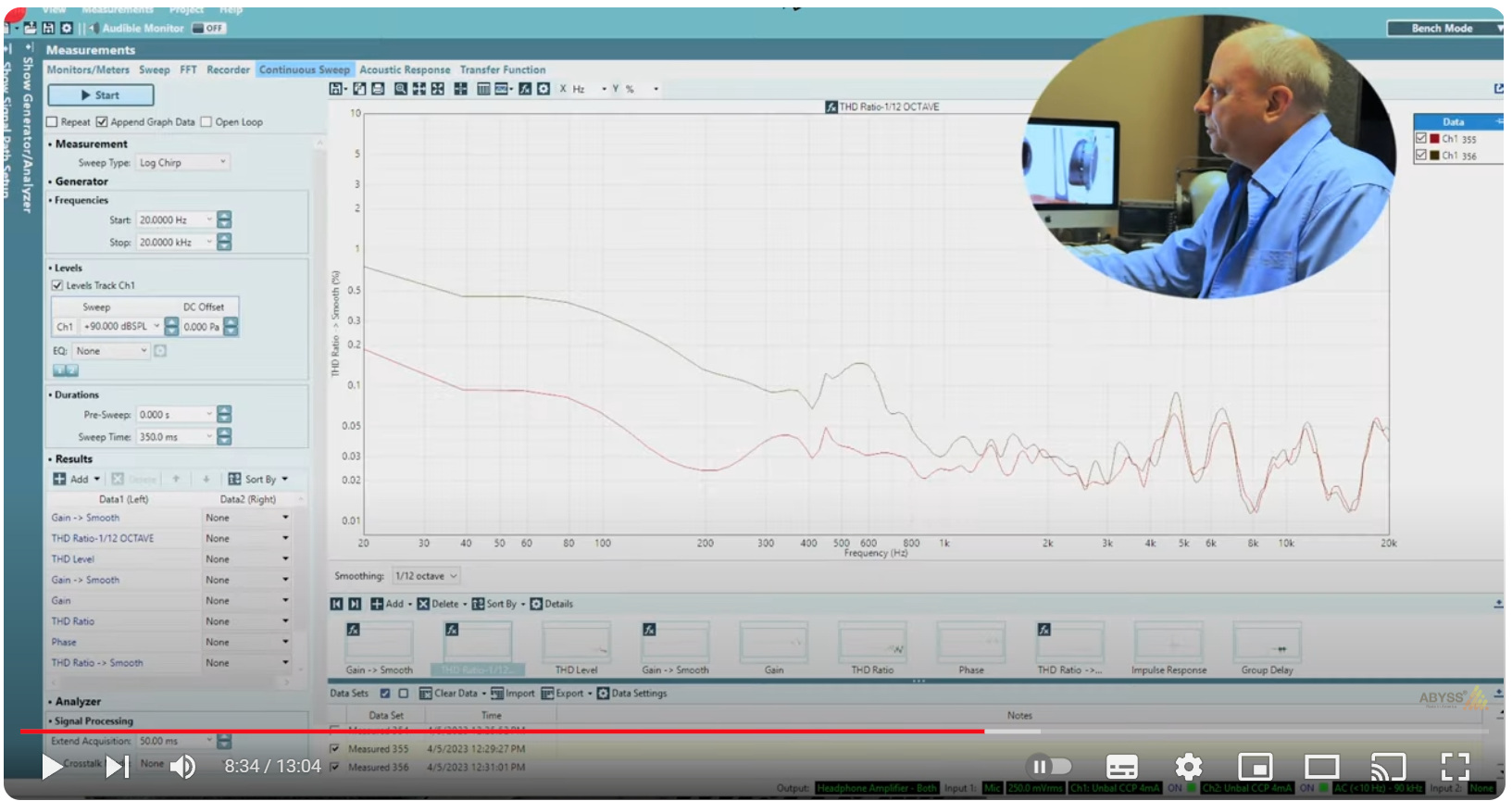Viewport: 1512px width, 801px height.
Task: Switch to the Acoustic Response tab
Action: point(405,69)
